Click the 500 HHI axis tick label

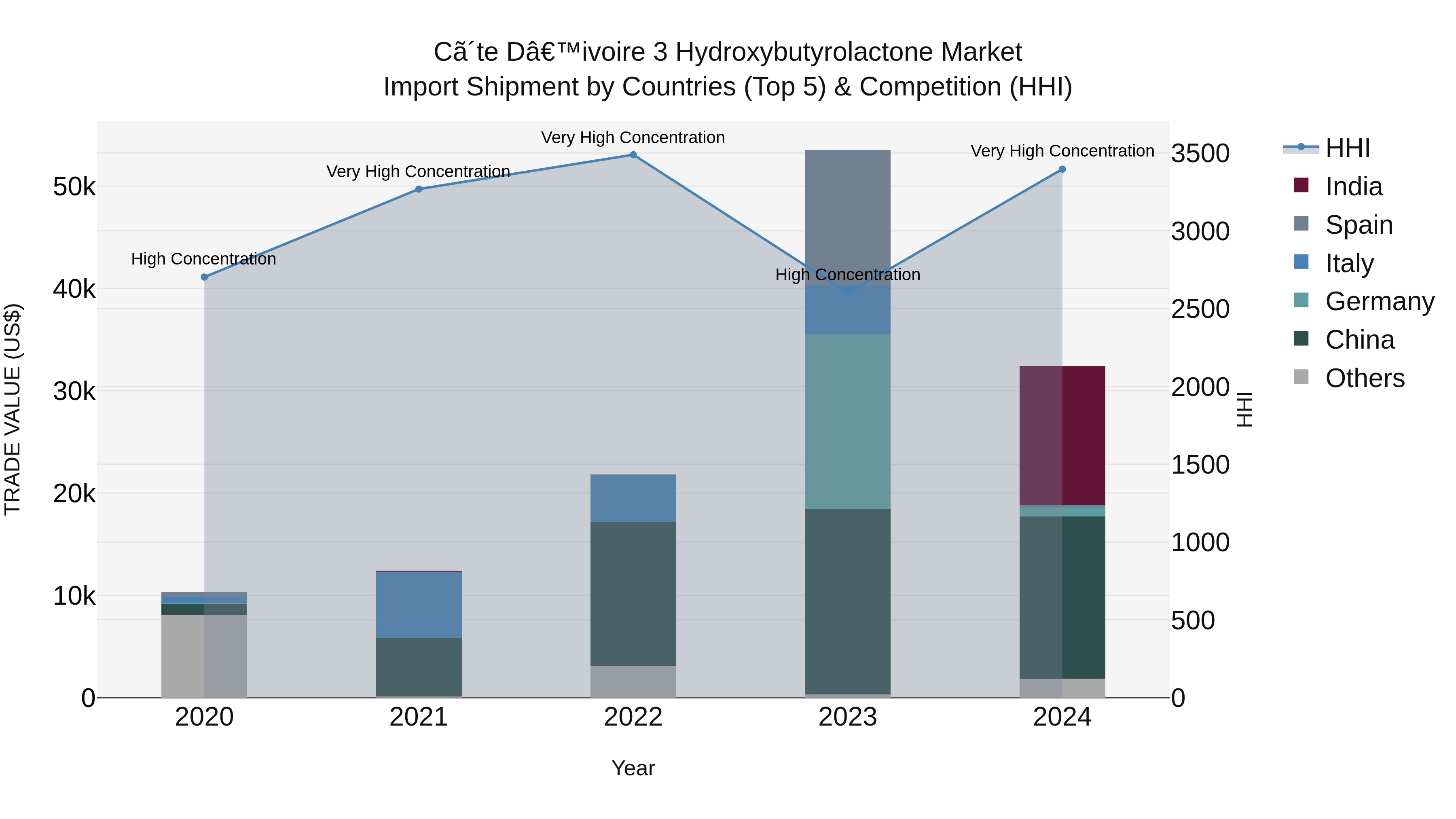coord(1193,620)
